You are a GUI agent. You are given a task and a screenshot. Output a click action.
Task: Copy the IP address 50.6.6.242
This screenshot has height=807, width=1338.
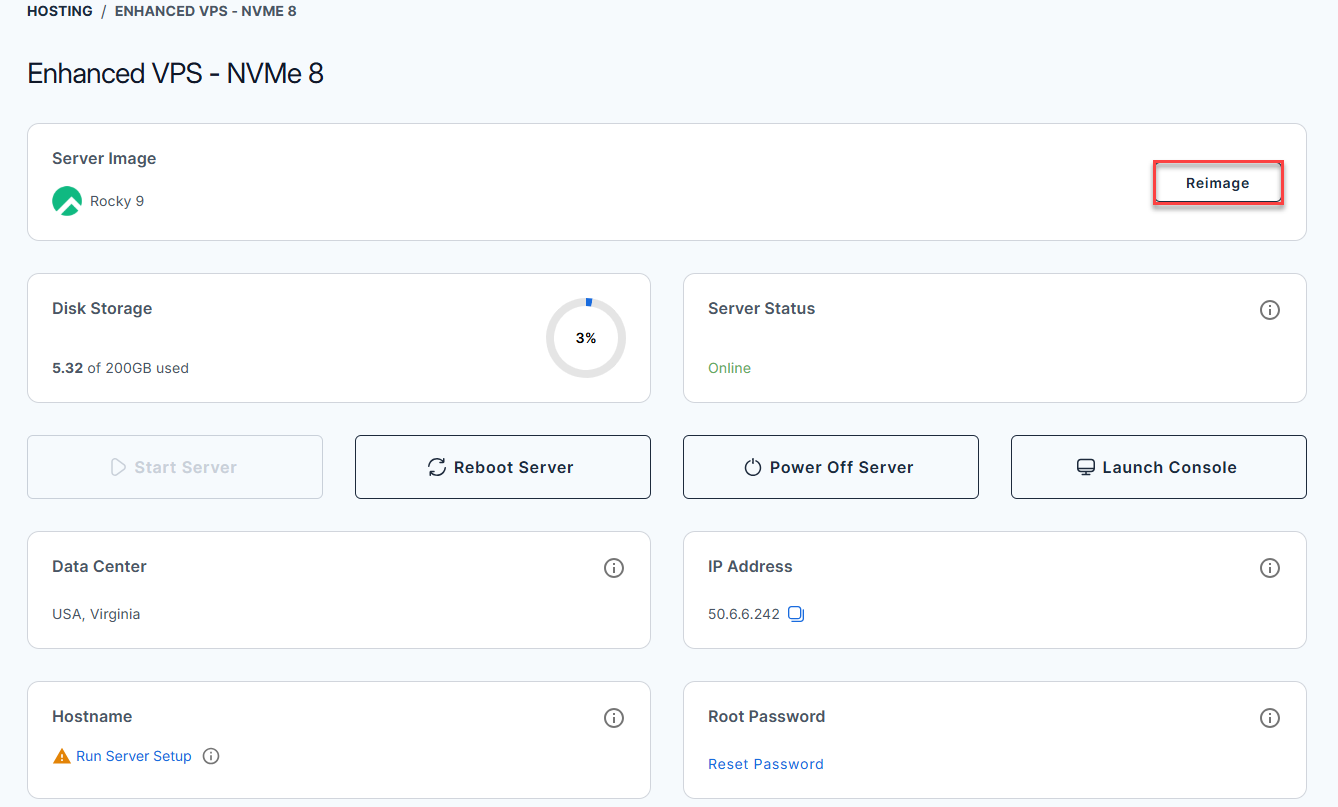tap(796, 613)
